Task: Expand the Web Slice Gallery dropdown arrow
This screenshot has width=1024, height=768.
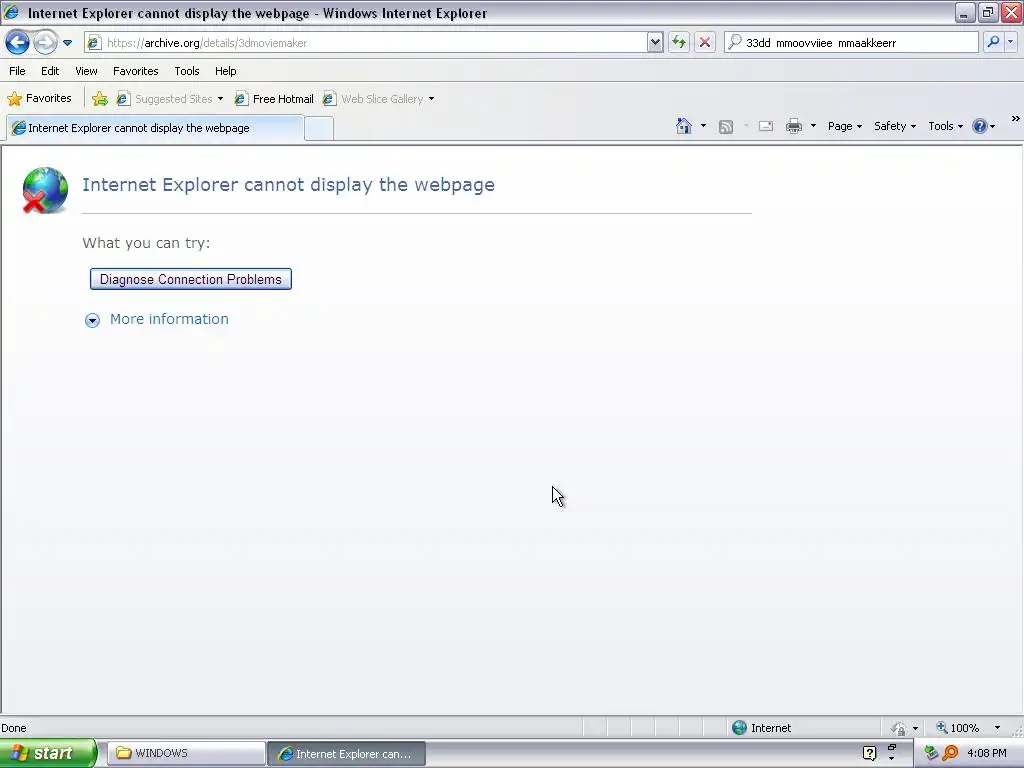Action: coord(431,99)
